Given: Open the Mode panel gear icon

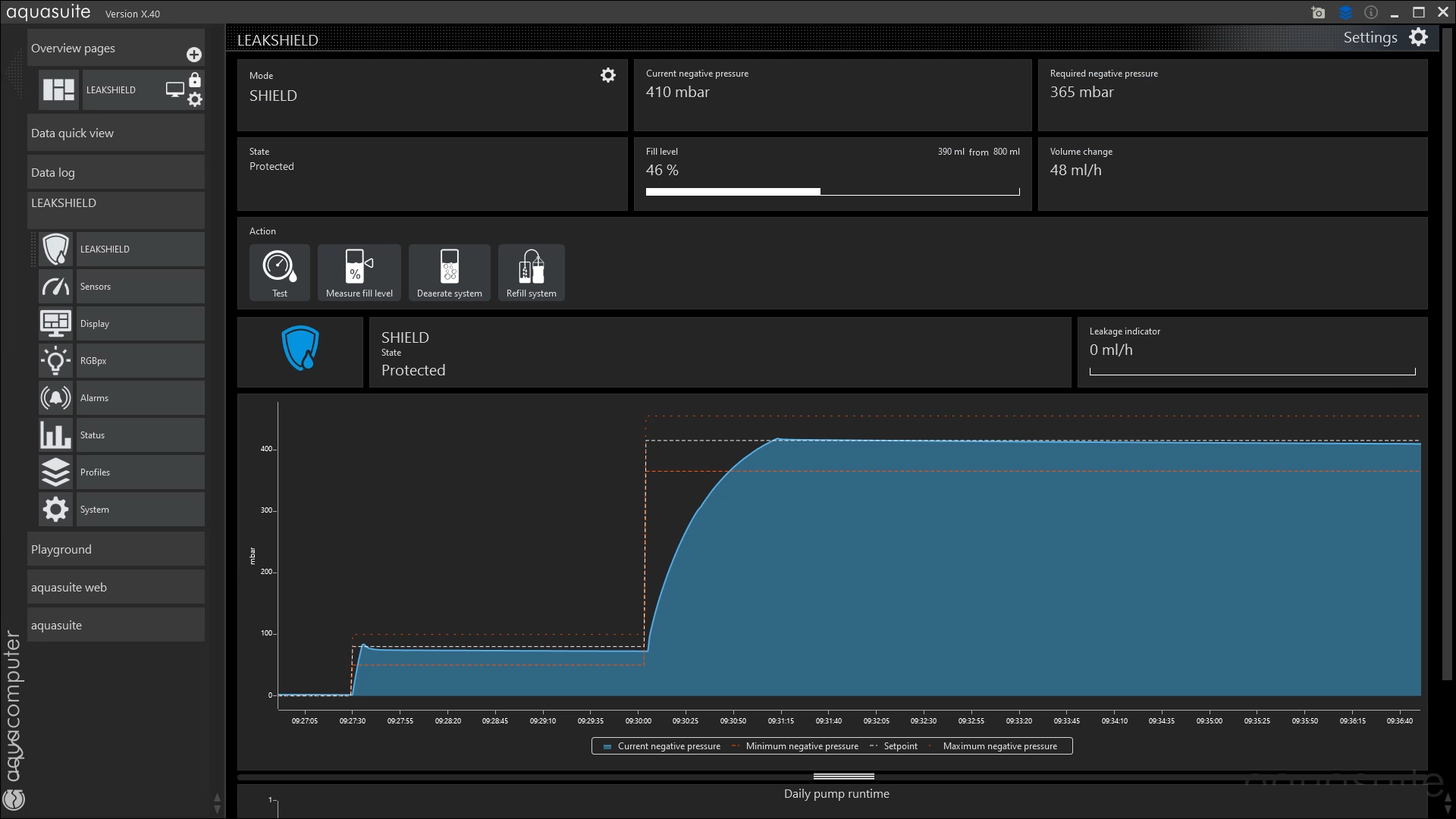Looking at the screenshot, I should (608, 75).
